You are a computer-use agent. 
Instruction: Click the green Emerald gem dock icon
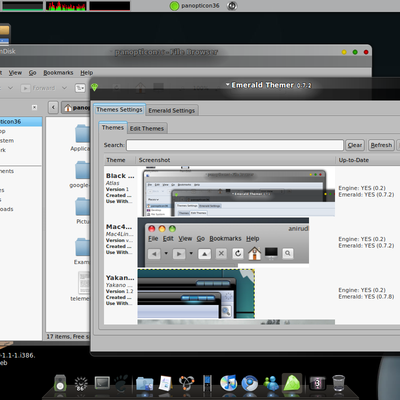292,383
